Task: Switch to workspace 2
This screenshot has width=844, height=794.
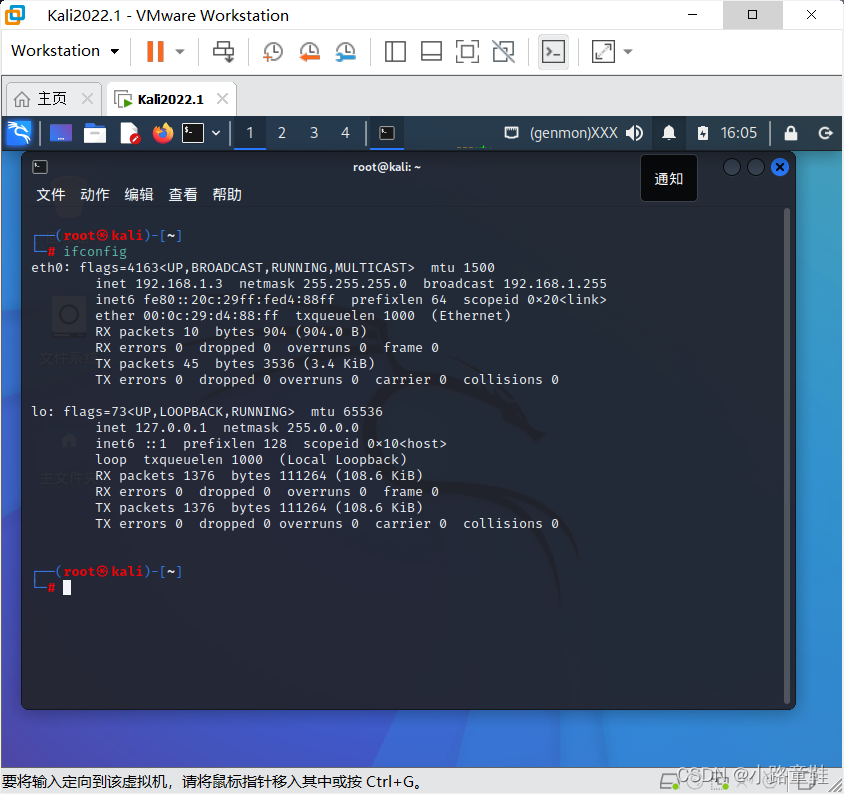Action: coord(282,133)
